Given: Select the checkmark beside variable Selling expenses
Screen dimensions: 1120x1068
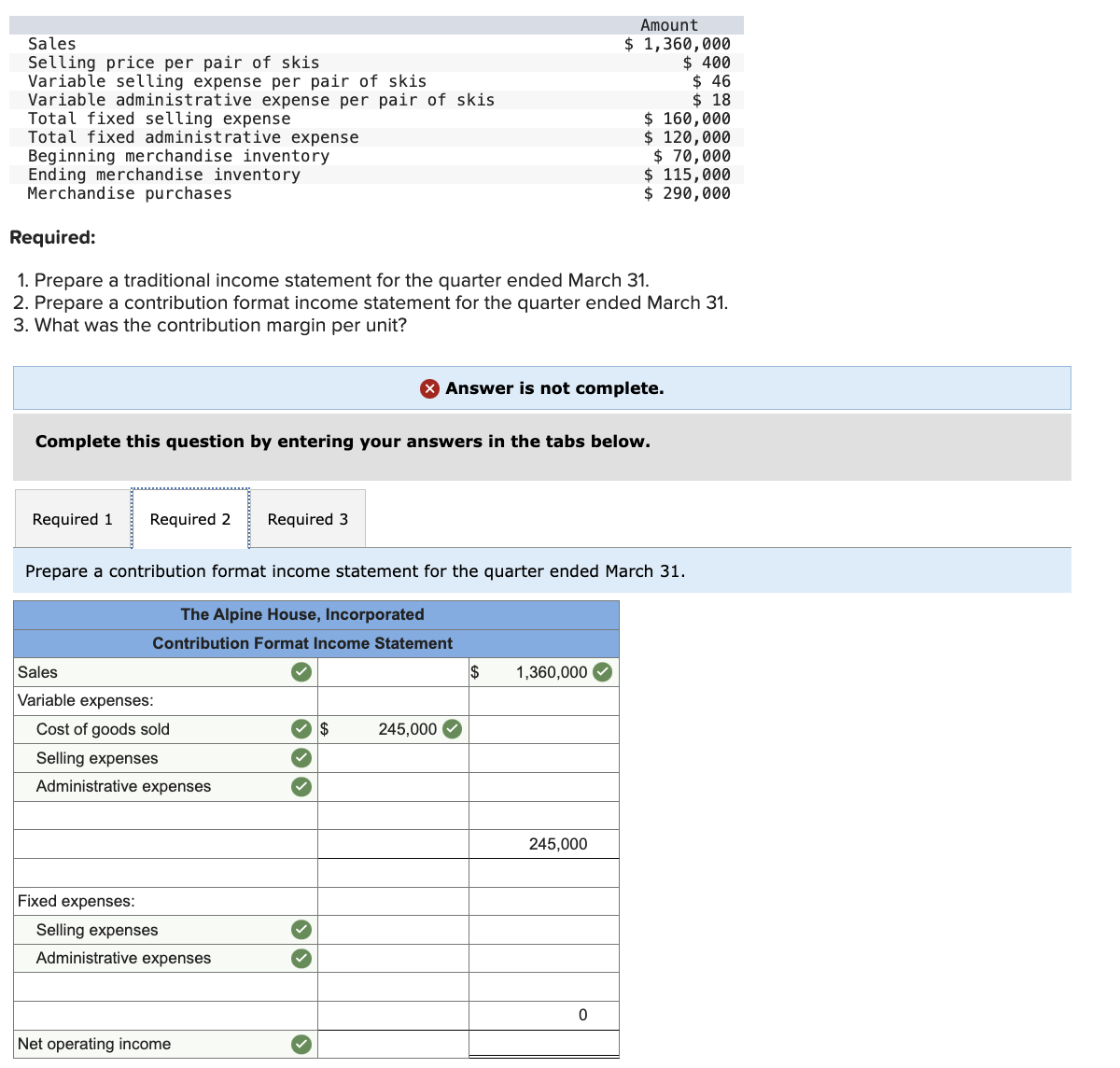Looking at the screenshot, I should pyautogui.click(x=301, y=758).
